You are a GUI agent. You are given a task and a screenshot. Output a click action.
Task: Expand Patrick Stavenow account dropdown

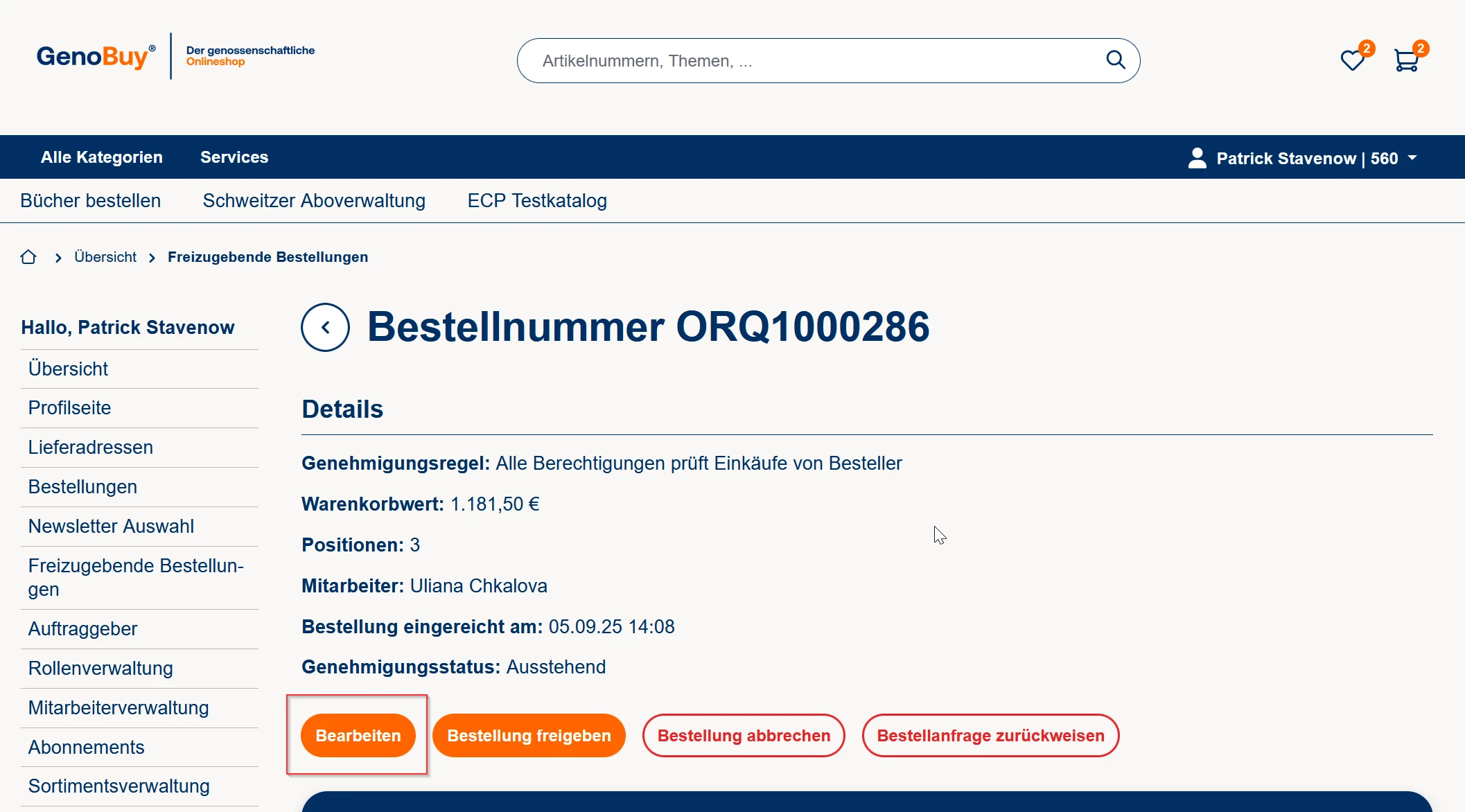point(1412,158)
